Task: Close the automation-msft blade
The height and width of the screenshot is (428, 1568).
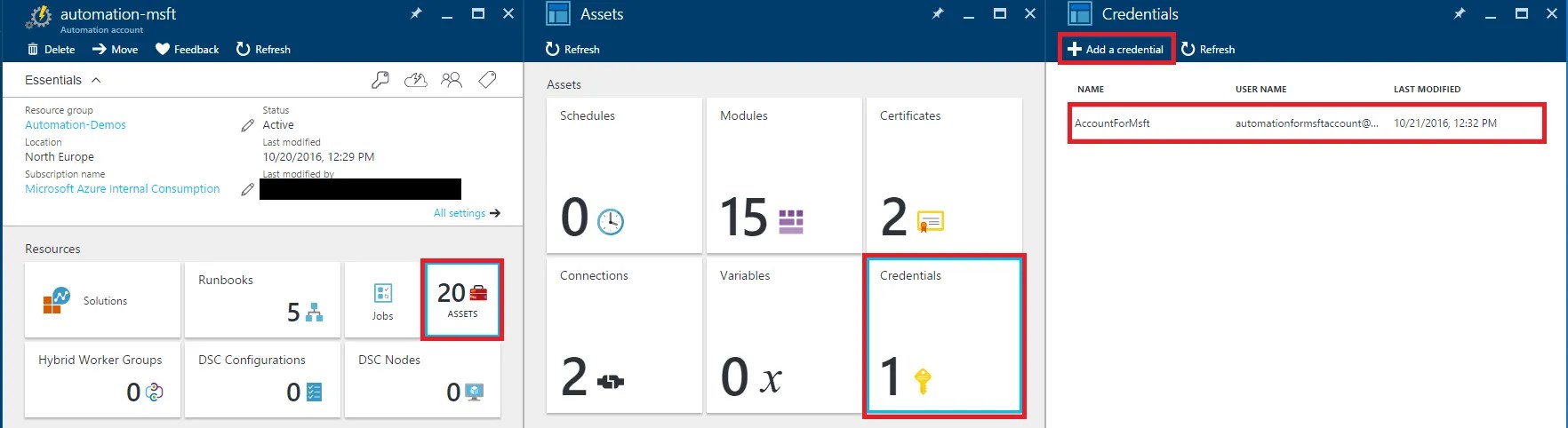Action: 508,13
